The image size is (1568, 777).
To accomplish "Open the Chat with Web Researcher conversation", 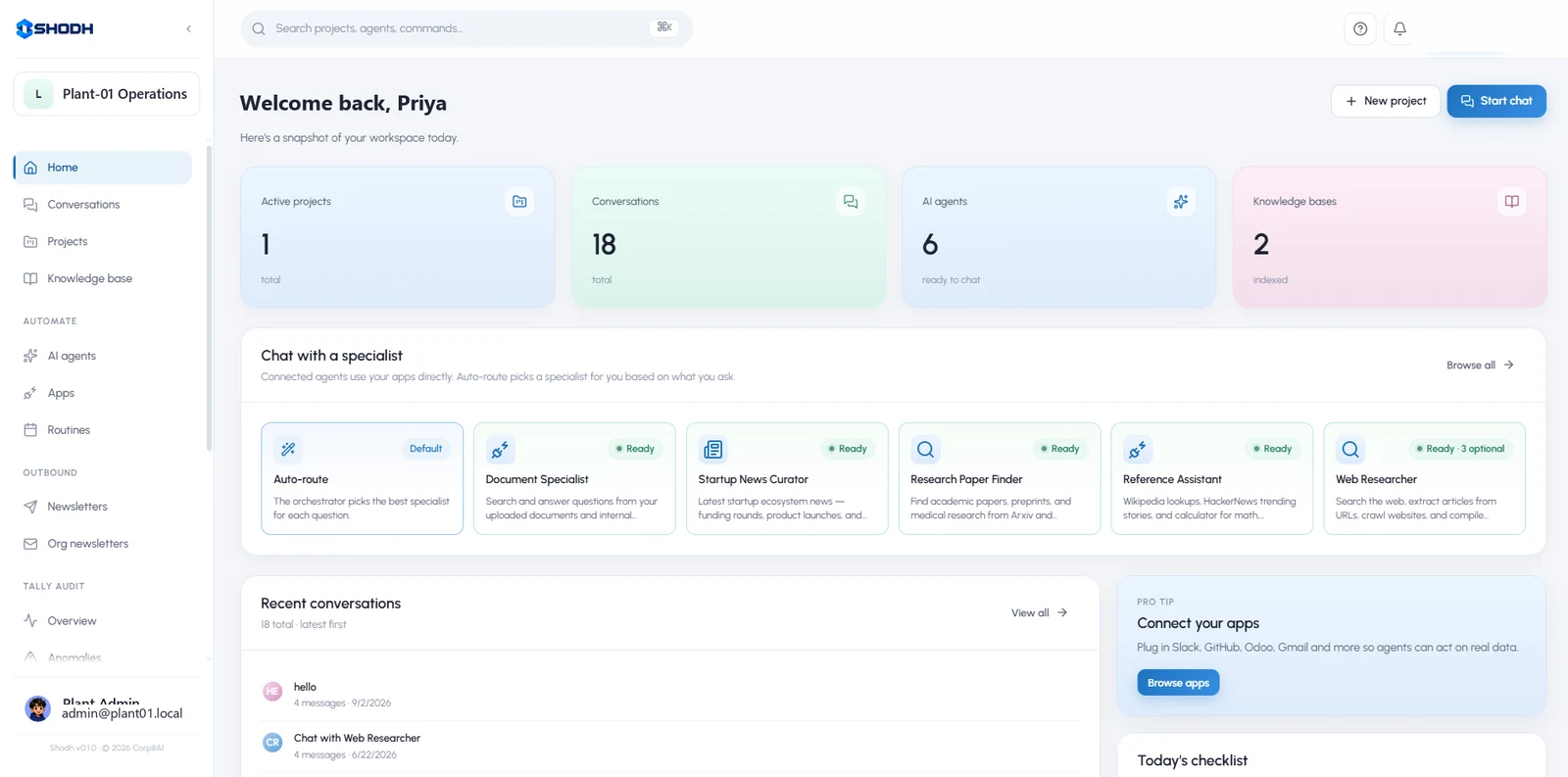I will 670,747.
